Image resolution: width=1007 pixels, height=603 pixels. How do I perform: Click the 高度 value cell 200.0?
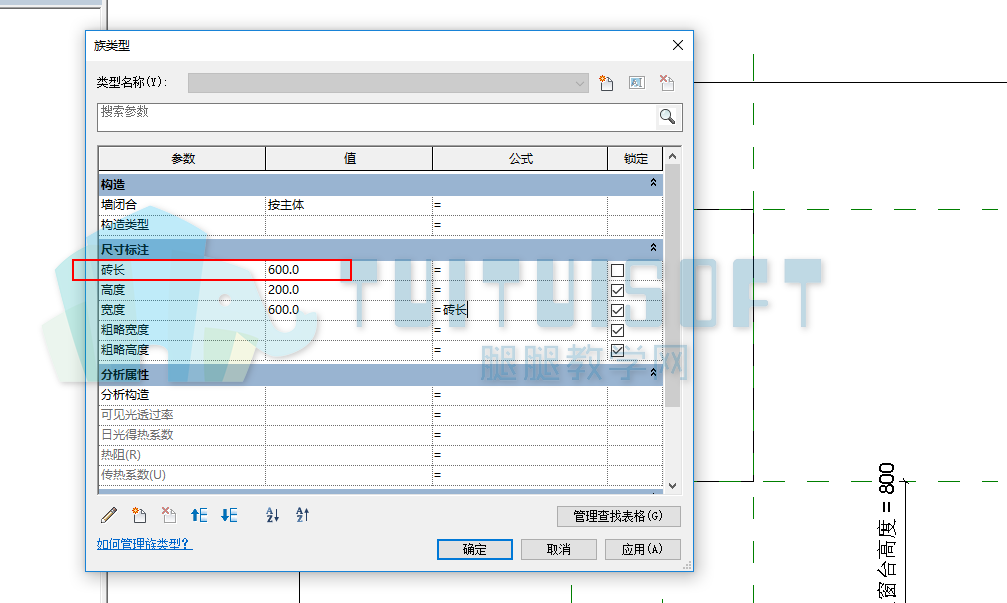click(x=349, y=290)
